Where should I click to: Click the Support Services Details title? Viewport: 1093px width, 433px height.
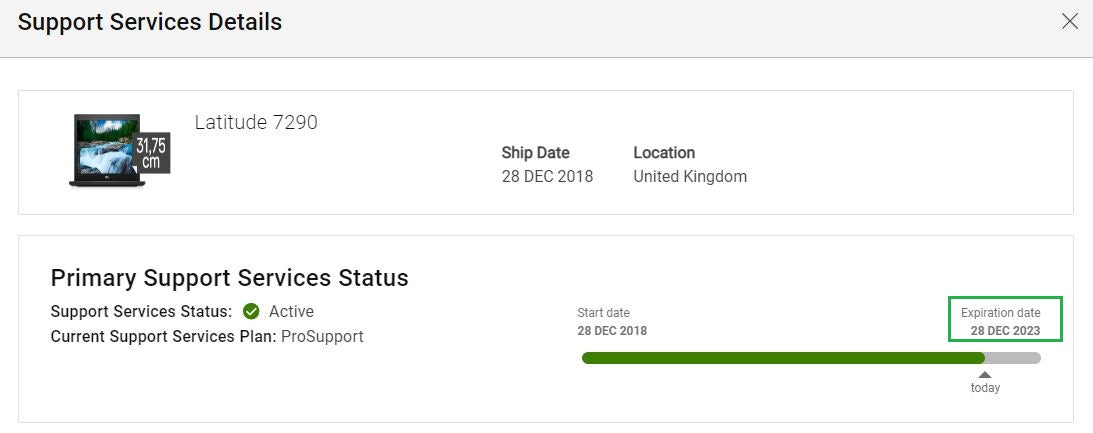pos(150,22)
